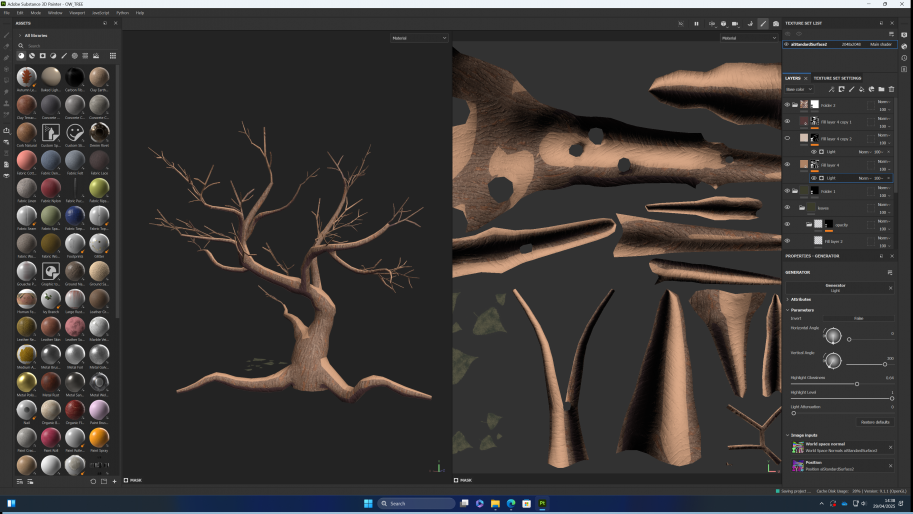Expand the Attributes section
Image resolution: width=913 pixels, height=514 pixels.
point(800,299)
